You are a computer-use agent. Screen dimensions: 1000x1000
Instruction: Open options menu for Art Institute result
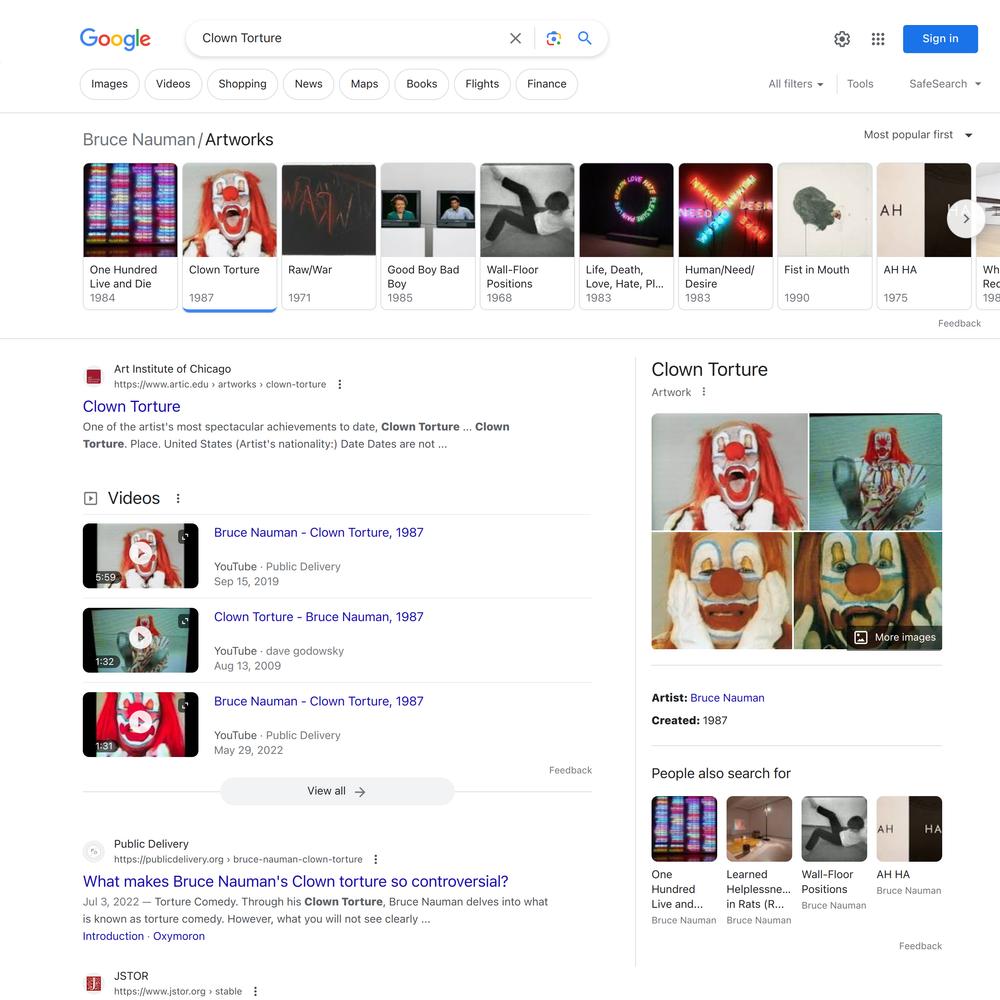[340, 385]
